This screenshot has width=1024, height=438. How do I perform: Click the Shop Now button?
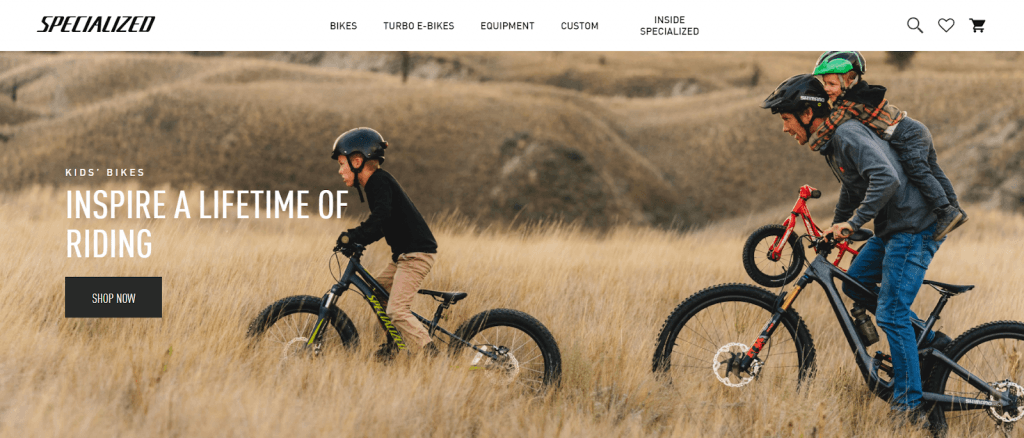click(x=114, y=298)
